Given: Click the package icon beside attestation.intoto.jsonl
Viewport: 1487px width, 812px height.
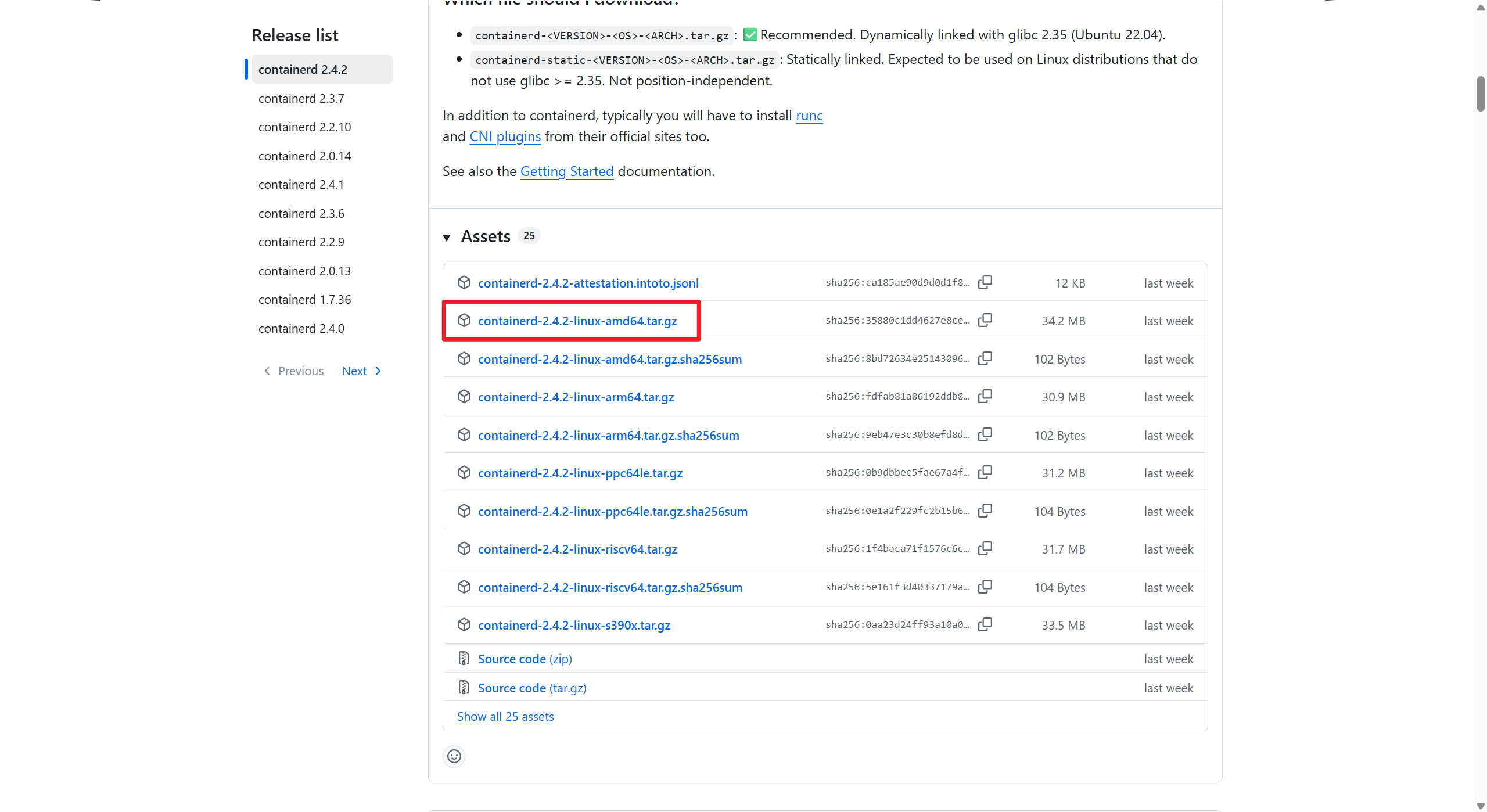Looking at the screenshot, I should coord(464,282).
